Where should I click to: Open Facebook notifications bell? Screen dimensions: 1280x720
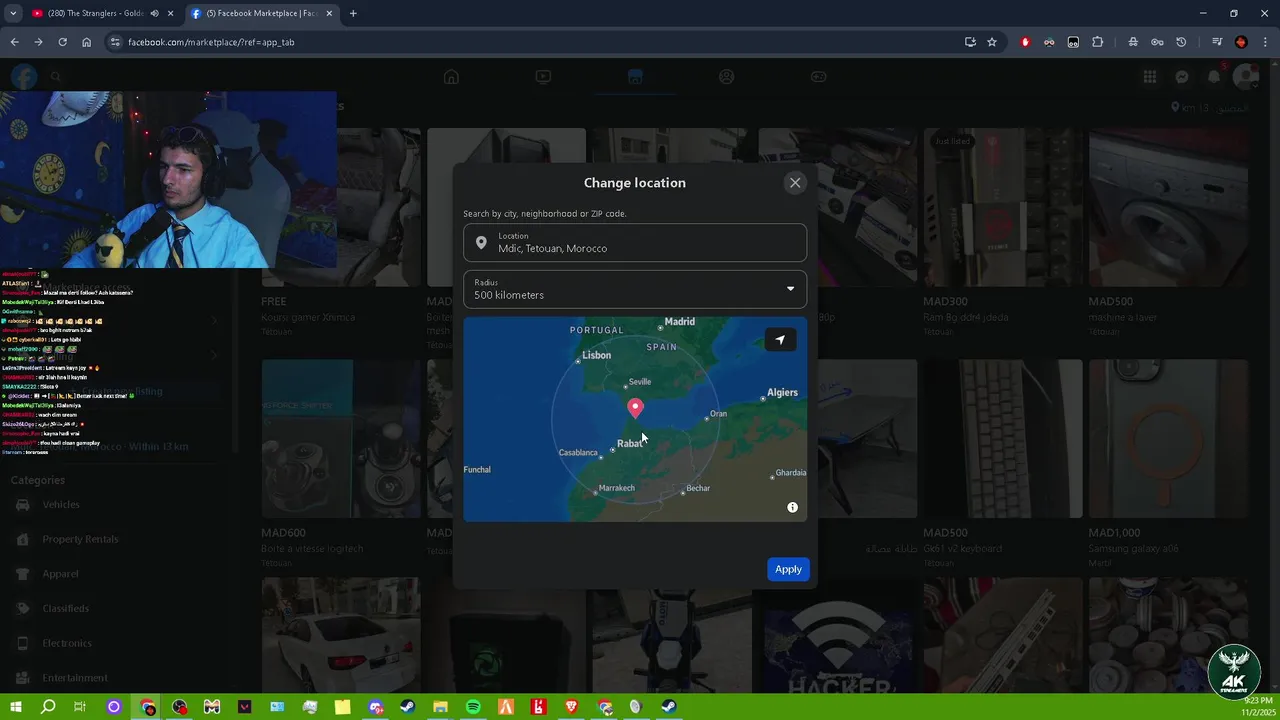click(x=1214, y=77)
